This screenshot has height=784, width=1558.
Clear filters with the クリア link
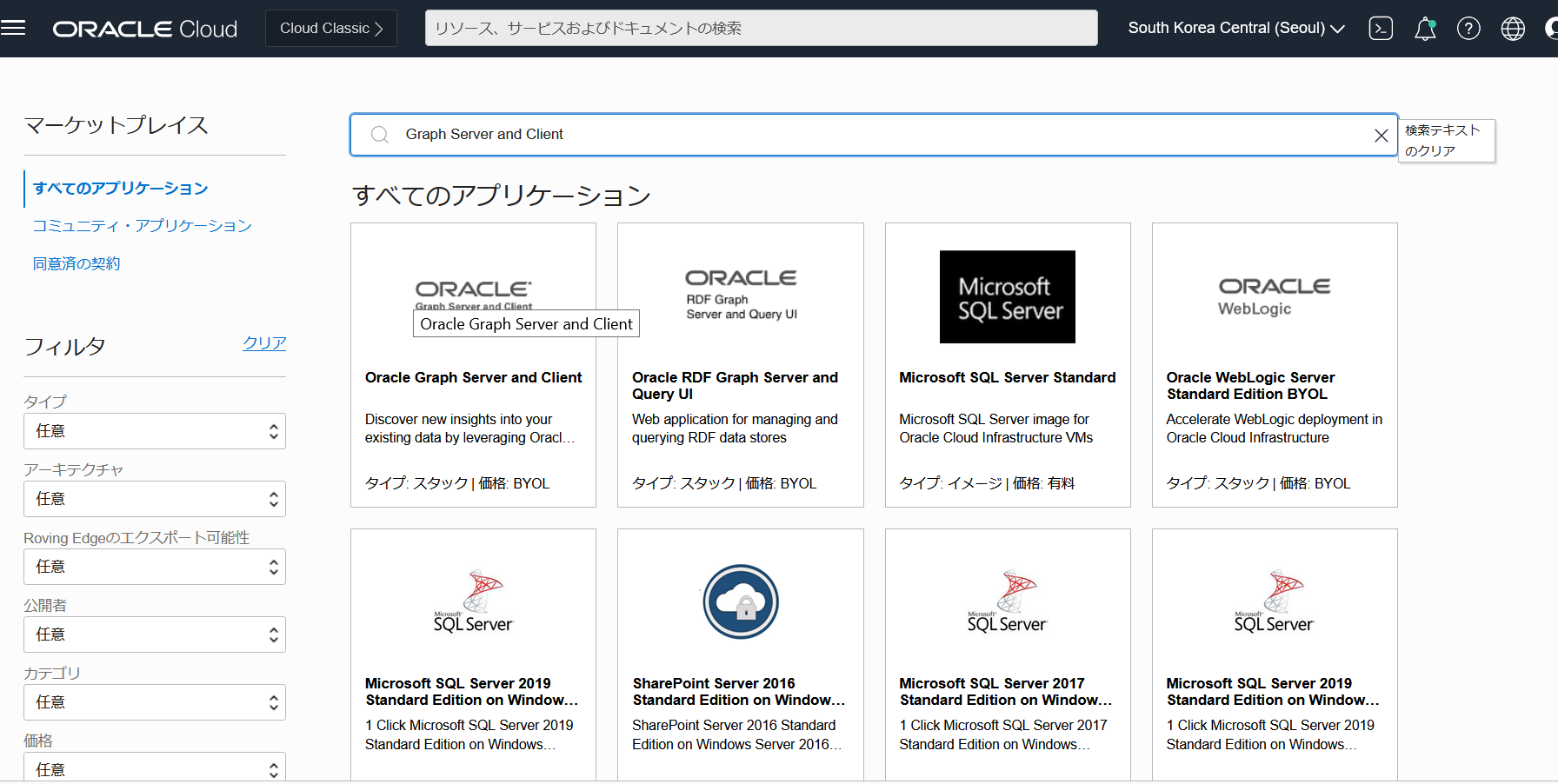point(264,343)
